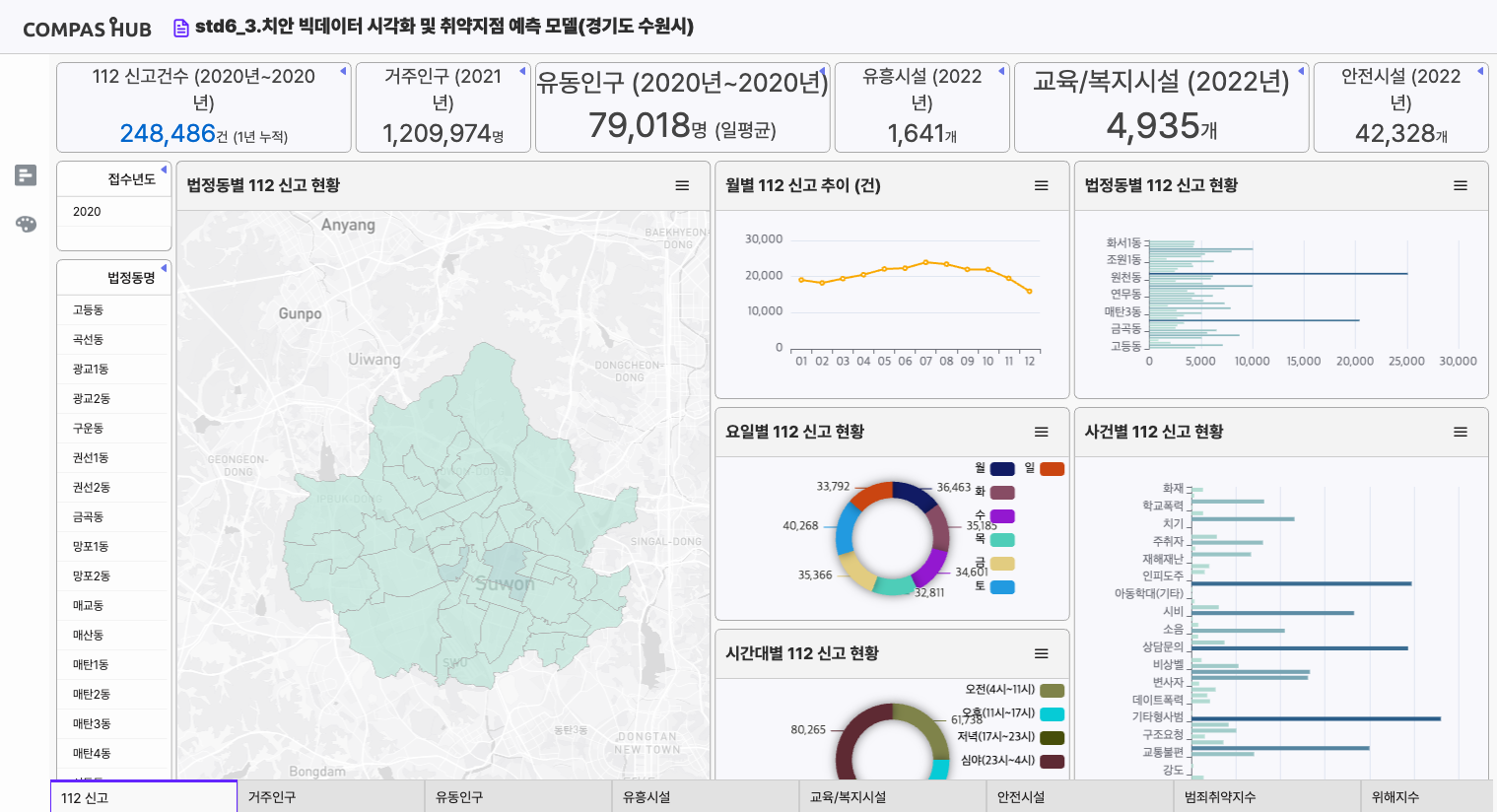Select 매탄3동 in the district list

pyautogui.click(x=114, y=724)
